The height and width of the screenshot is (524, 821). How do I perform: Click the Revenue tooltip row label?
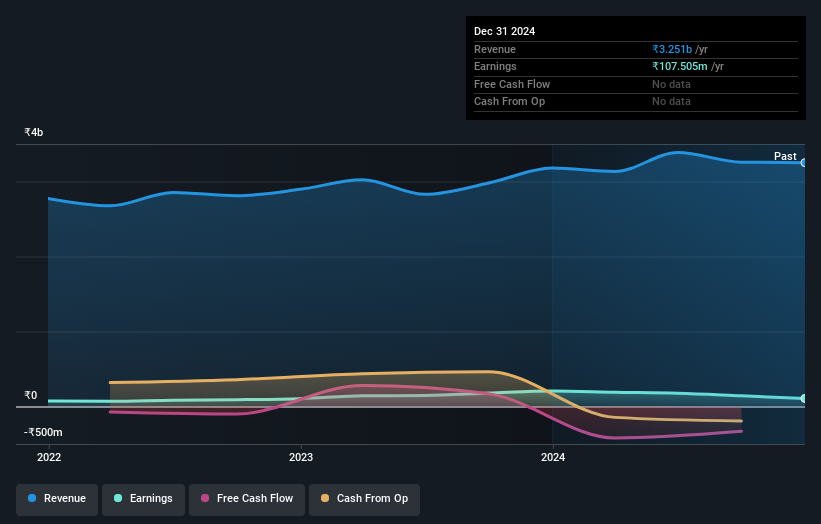point(494,49)
